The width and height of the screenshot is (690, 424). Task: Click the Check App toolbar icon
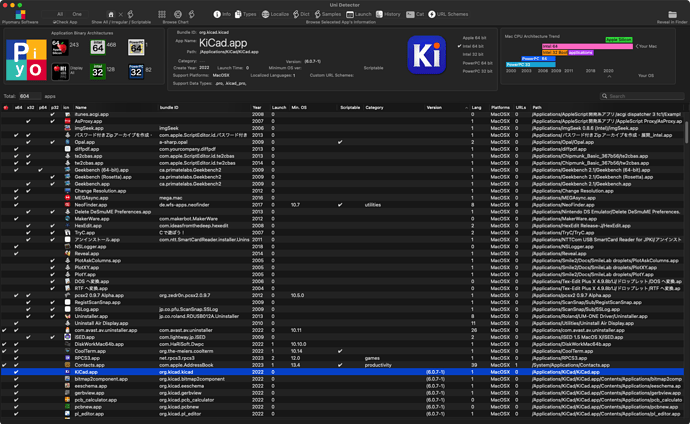(x=65, y=15)
